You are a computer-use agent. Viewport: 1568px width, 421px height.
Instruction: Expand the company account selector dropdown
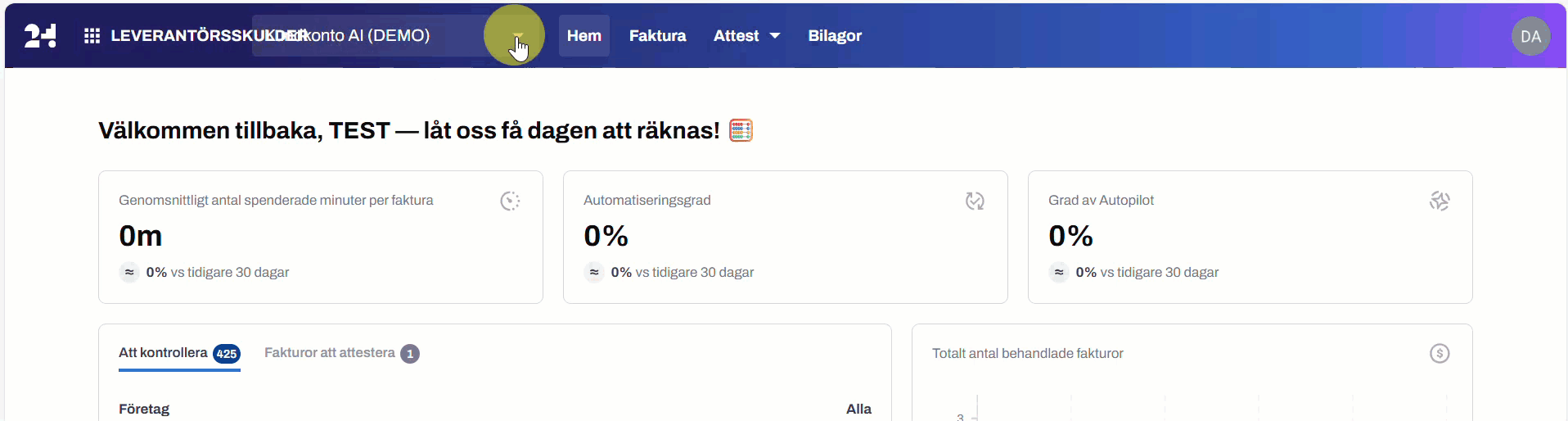[517, 36]
